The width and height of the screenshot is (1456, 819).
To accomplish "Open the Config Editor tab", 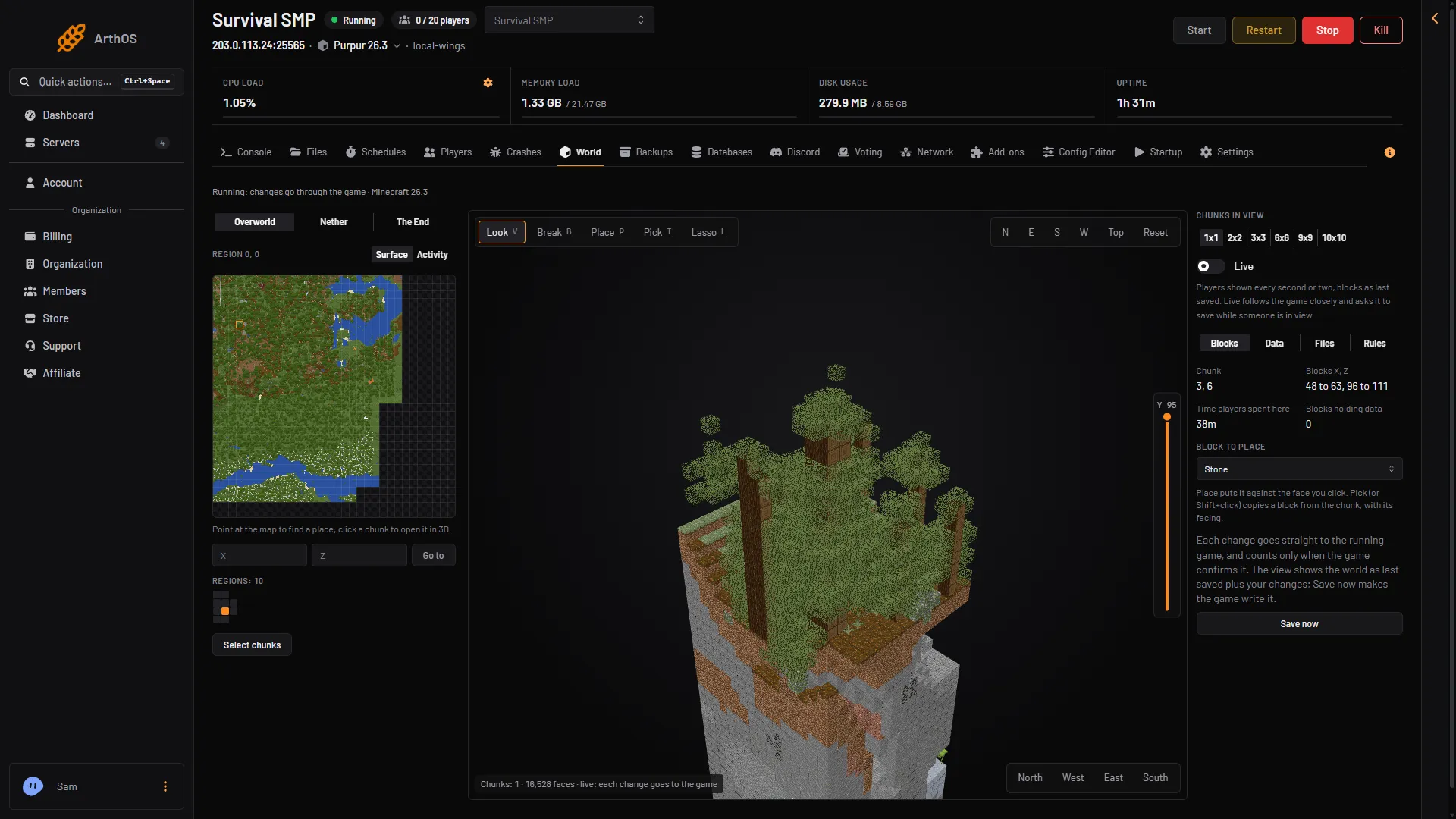I will 1078,152.
